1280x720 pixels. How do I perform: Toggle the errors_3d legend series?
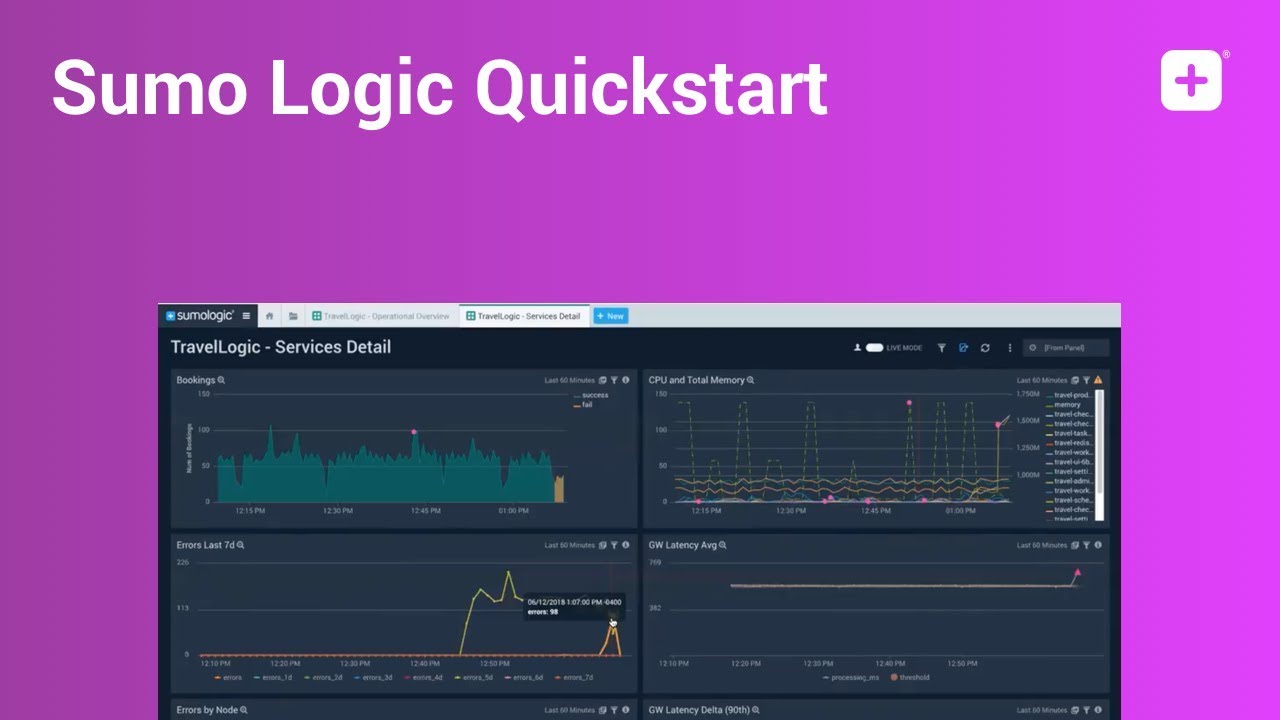373,677
